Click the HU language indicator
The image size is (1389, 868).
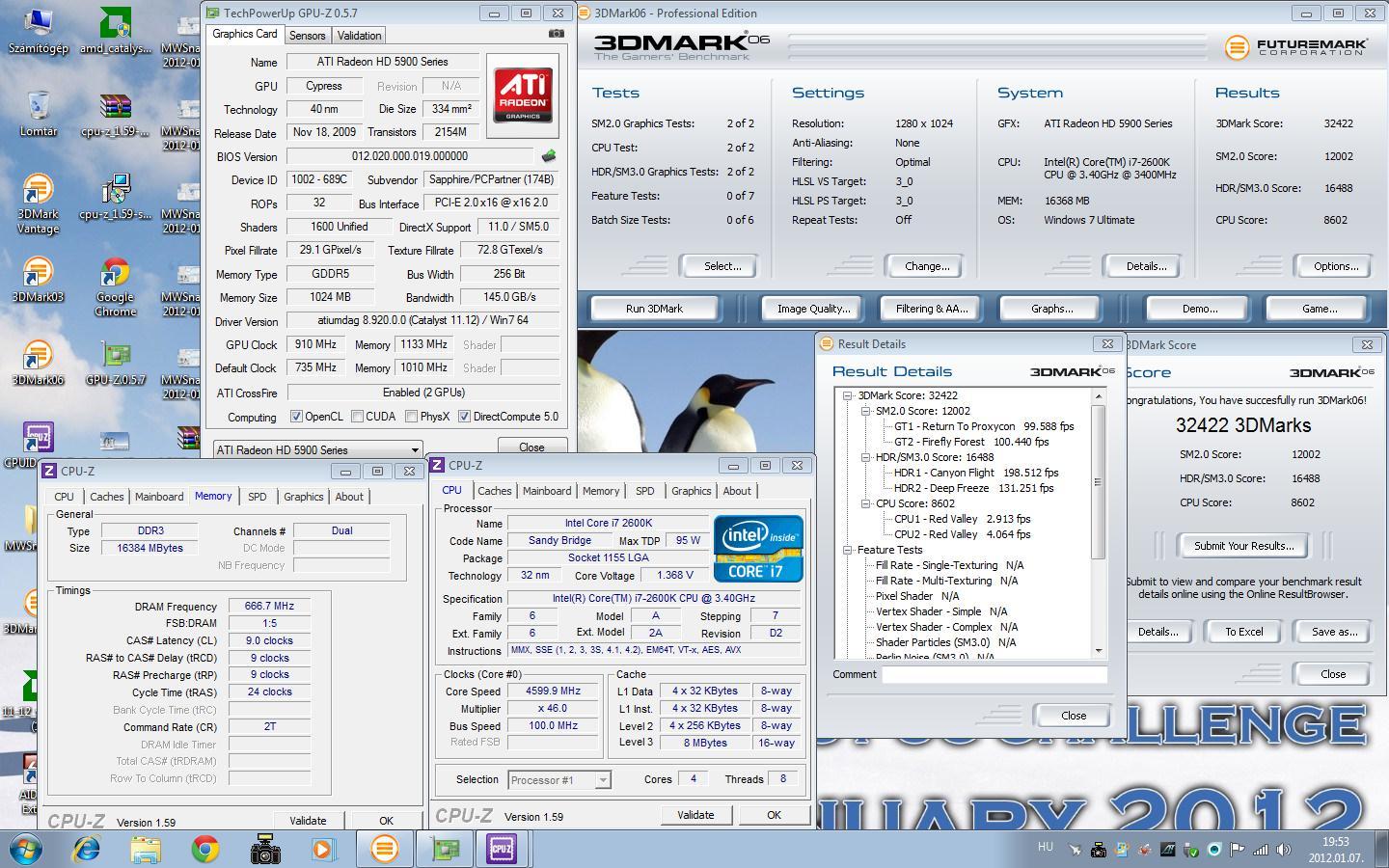click(x=1045, y=847)
